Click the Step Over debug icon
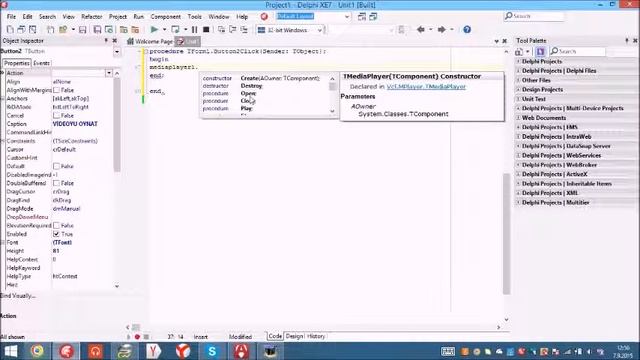 tap(233, 29)
